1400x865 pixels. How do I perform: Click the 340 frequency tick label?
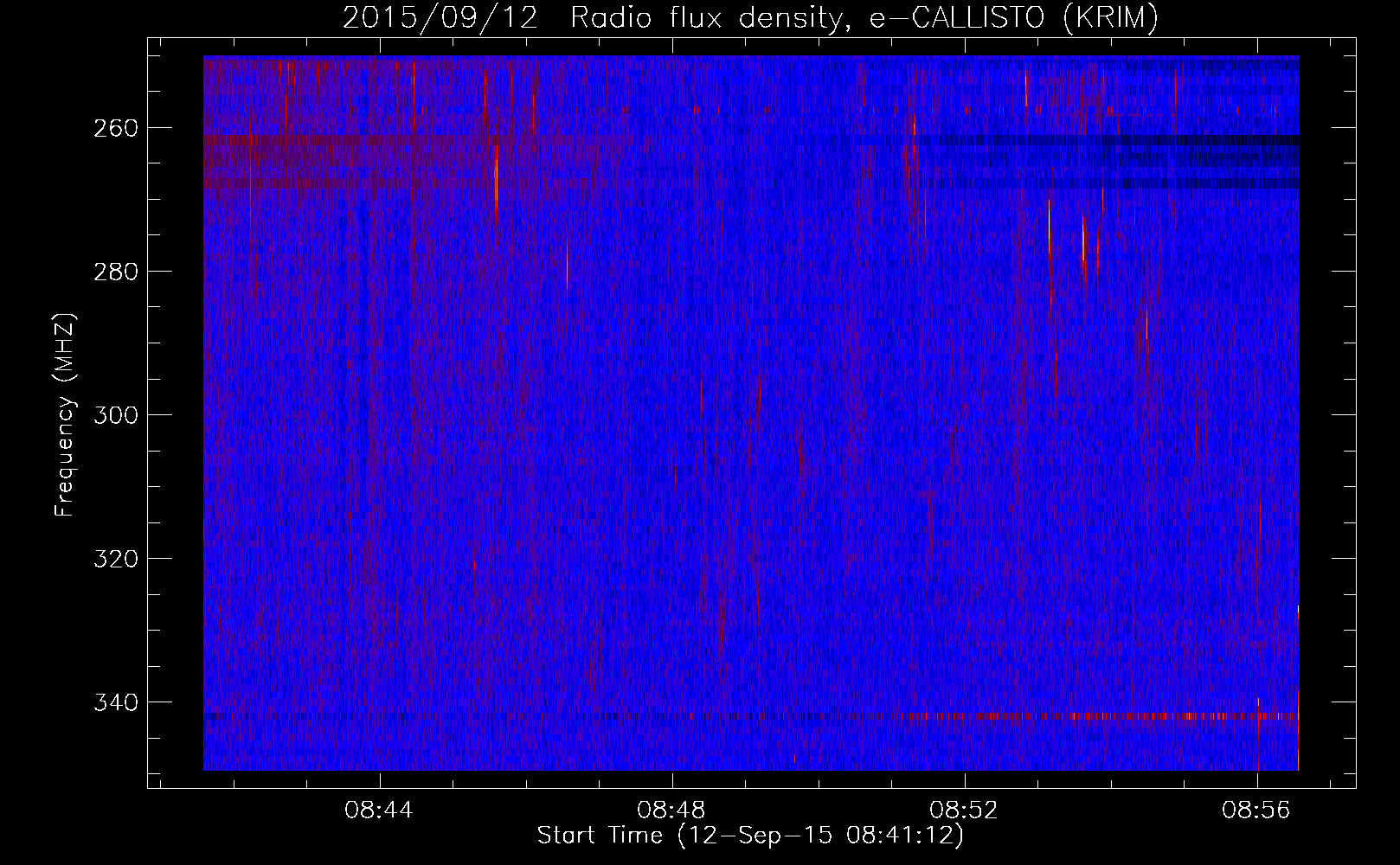point(115,702)
